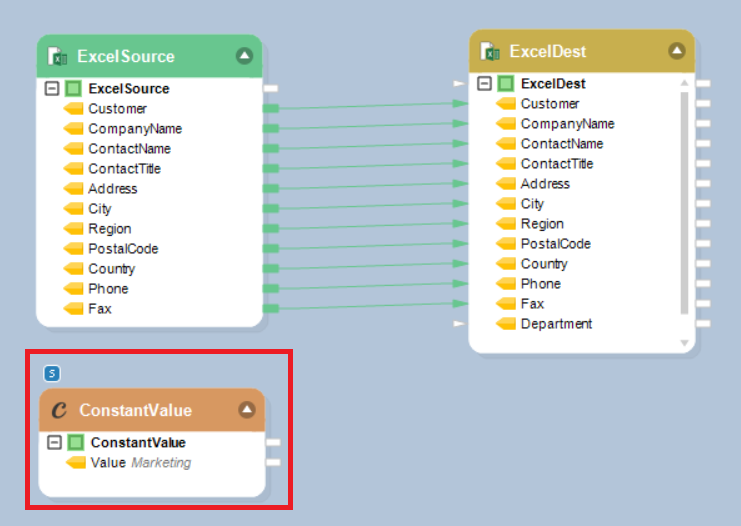Click the yellow field icon next to Department
The width and height of the screenshot is (741, 526).
(506, 324)
